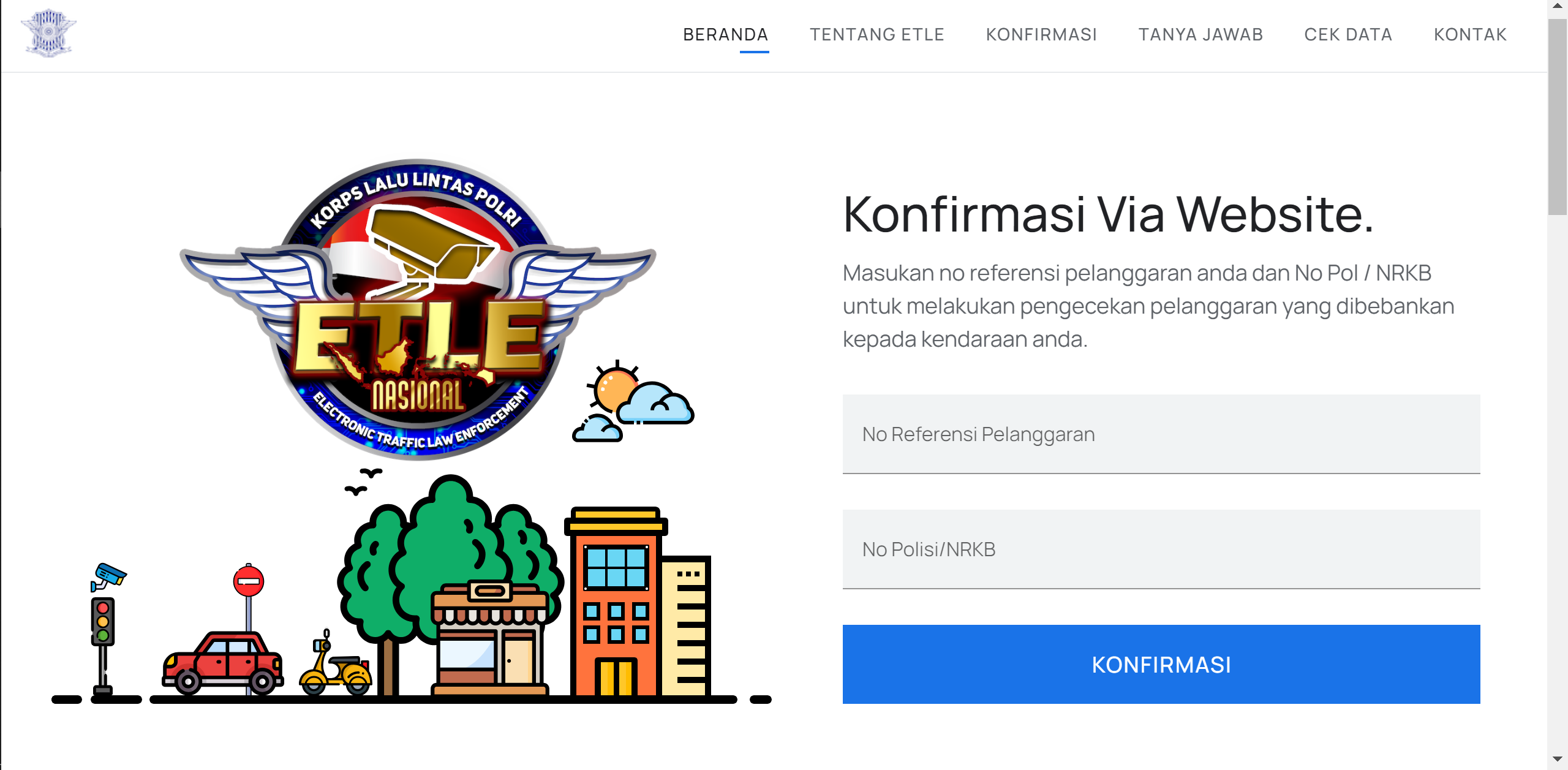The width and height of the screenshot is (1568, 770).
Task: Open the BERANDA menu item
Action: coord(725,35)
